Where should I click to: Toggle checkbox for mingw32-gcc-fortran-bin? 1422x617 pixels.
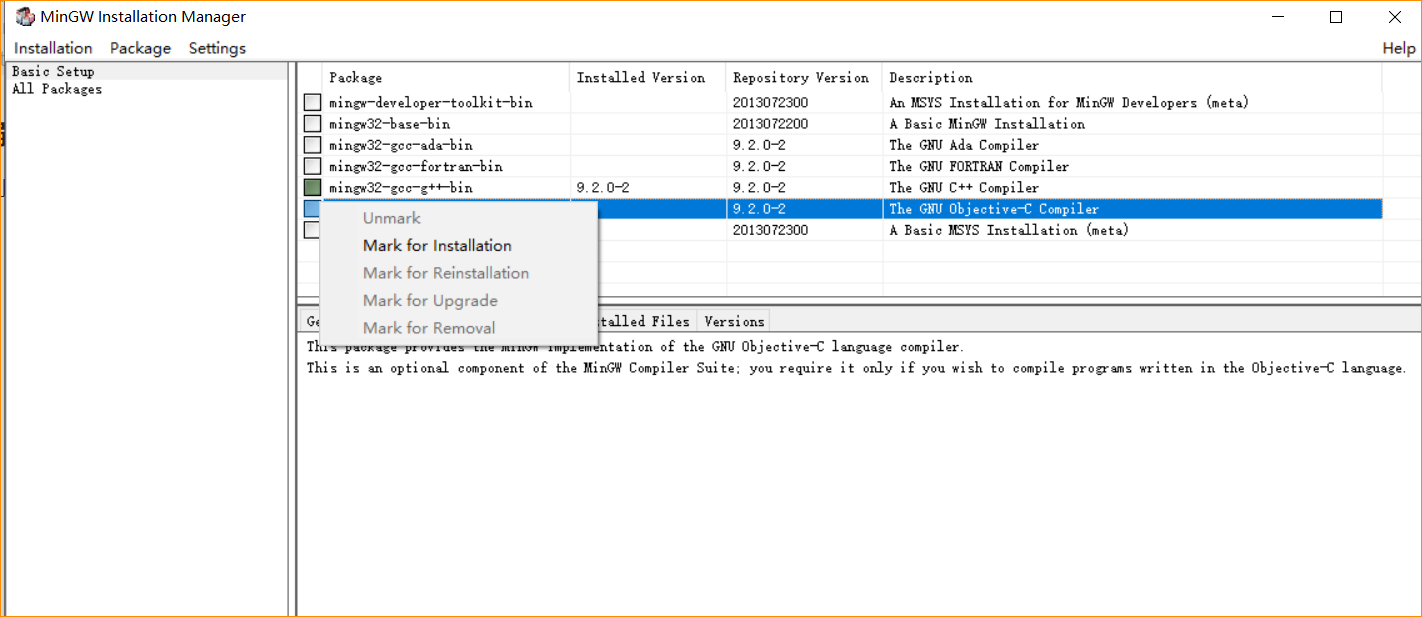[x=313, y=166]
